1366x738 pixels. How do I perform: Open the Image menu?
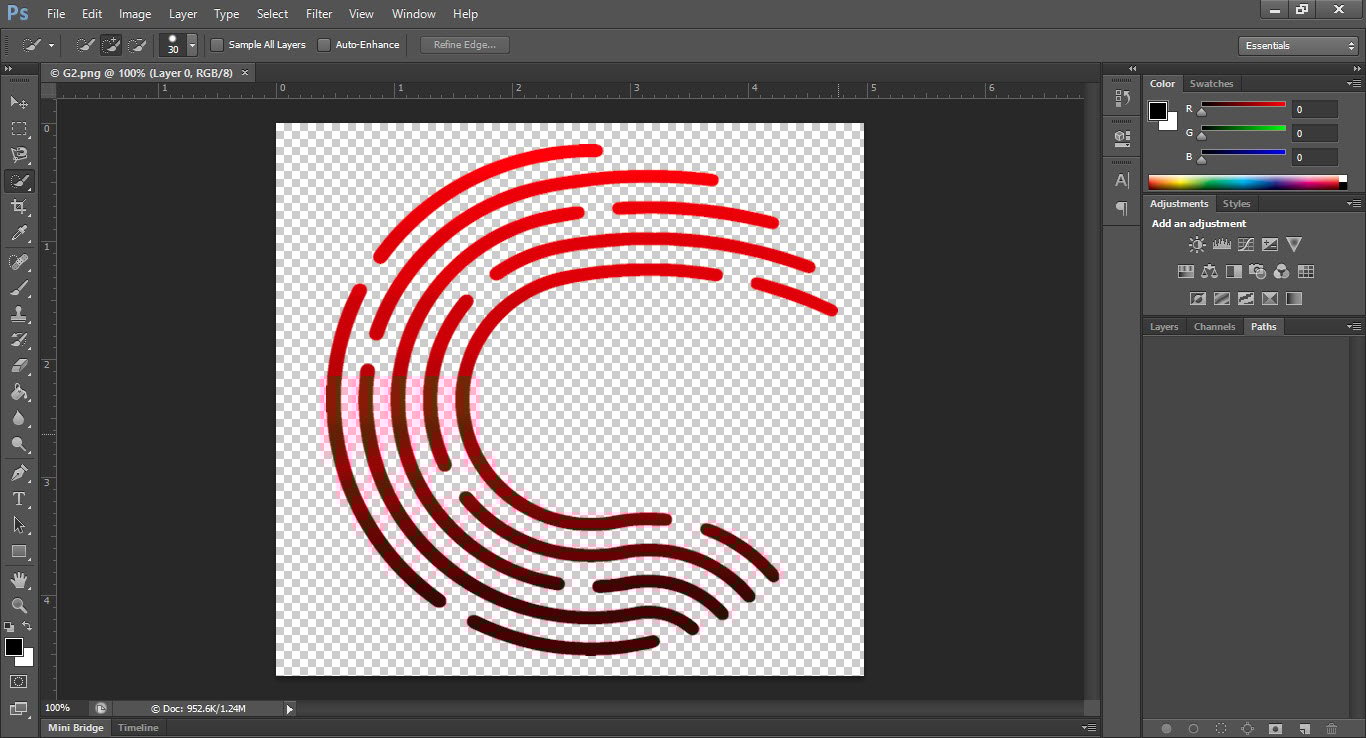pyautogui.click(x=135, y=14)
